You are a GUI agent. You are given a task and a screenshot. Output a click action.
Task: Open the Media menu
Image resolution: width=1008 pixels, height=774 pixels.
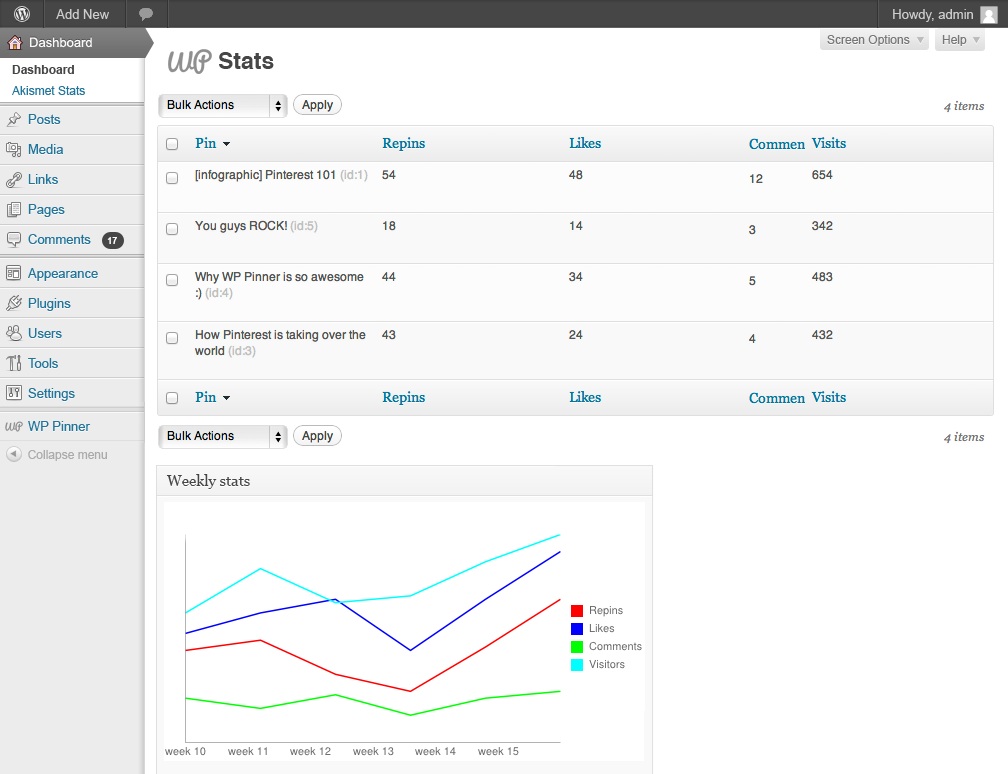coord(46,149)
